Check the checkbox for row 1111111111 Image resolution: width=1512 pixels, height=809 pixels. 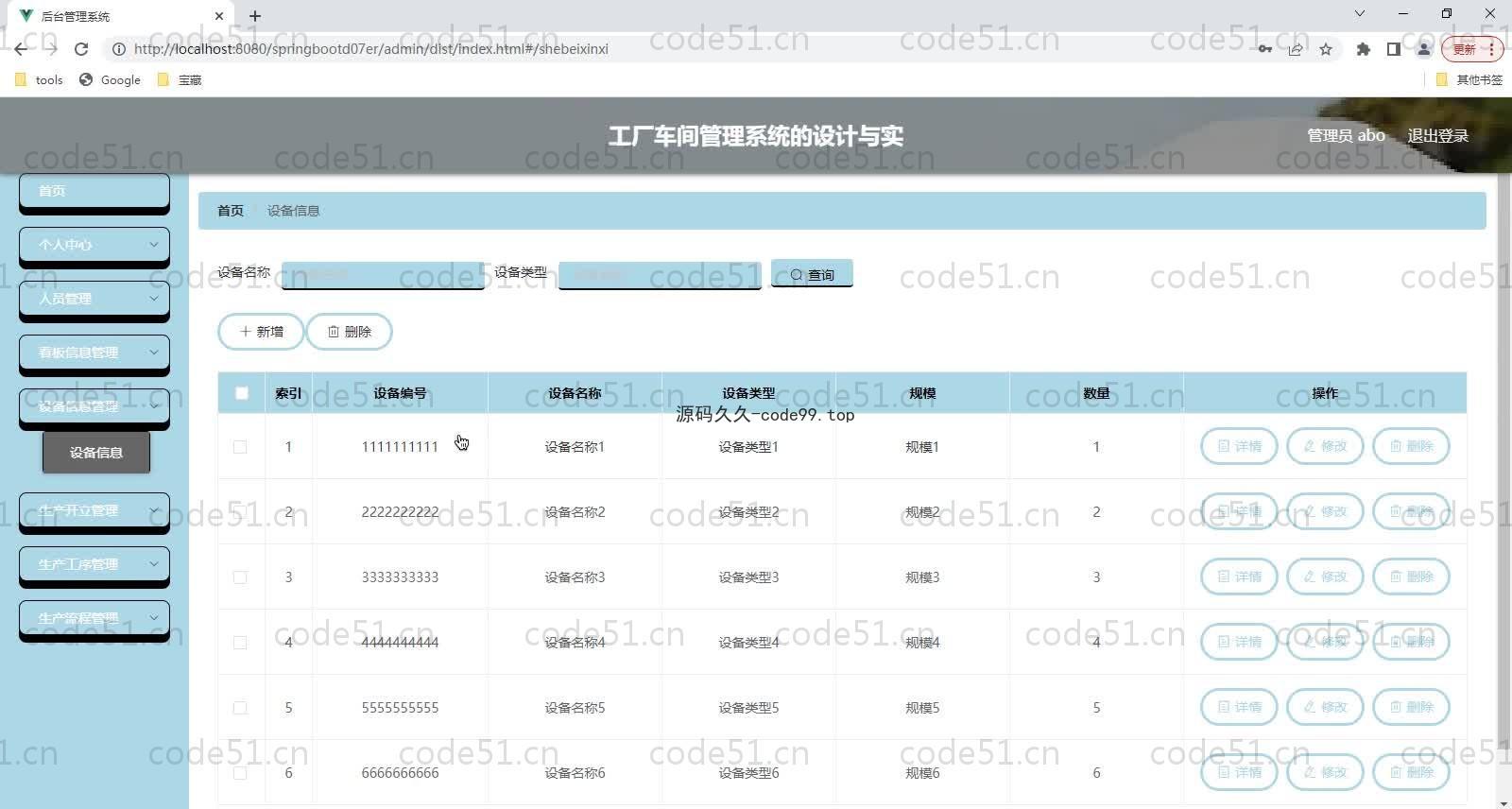[240, 447]
